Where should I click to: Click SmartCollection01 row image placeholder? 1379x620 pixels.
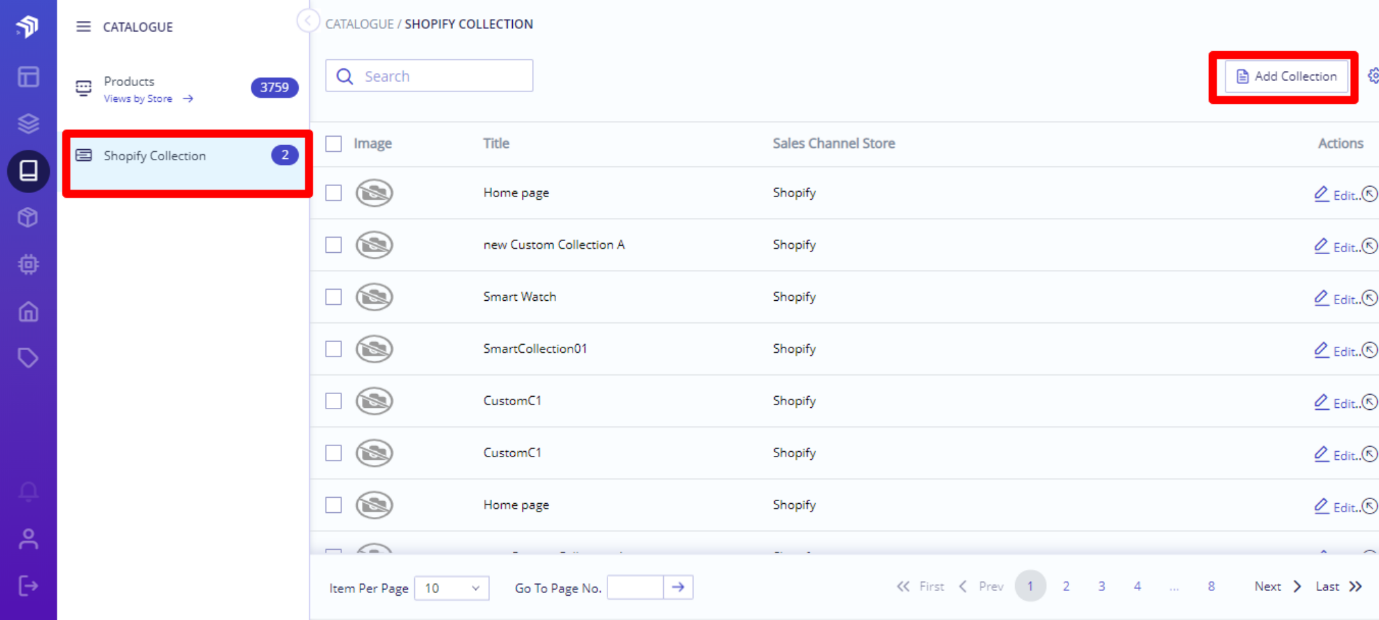click(x=374, y=349)
